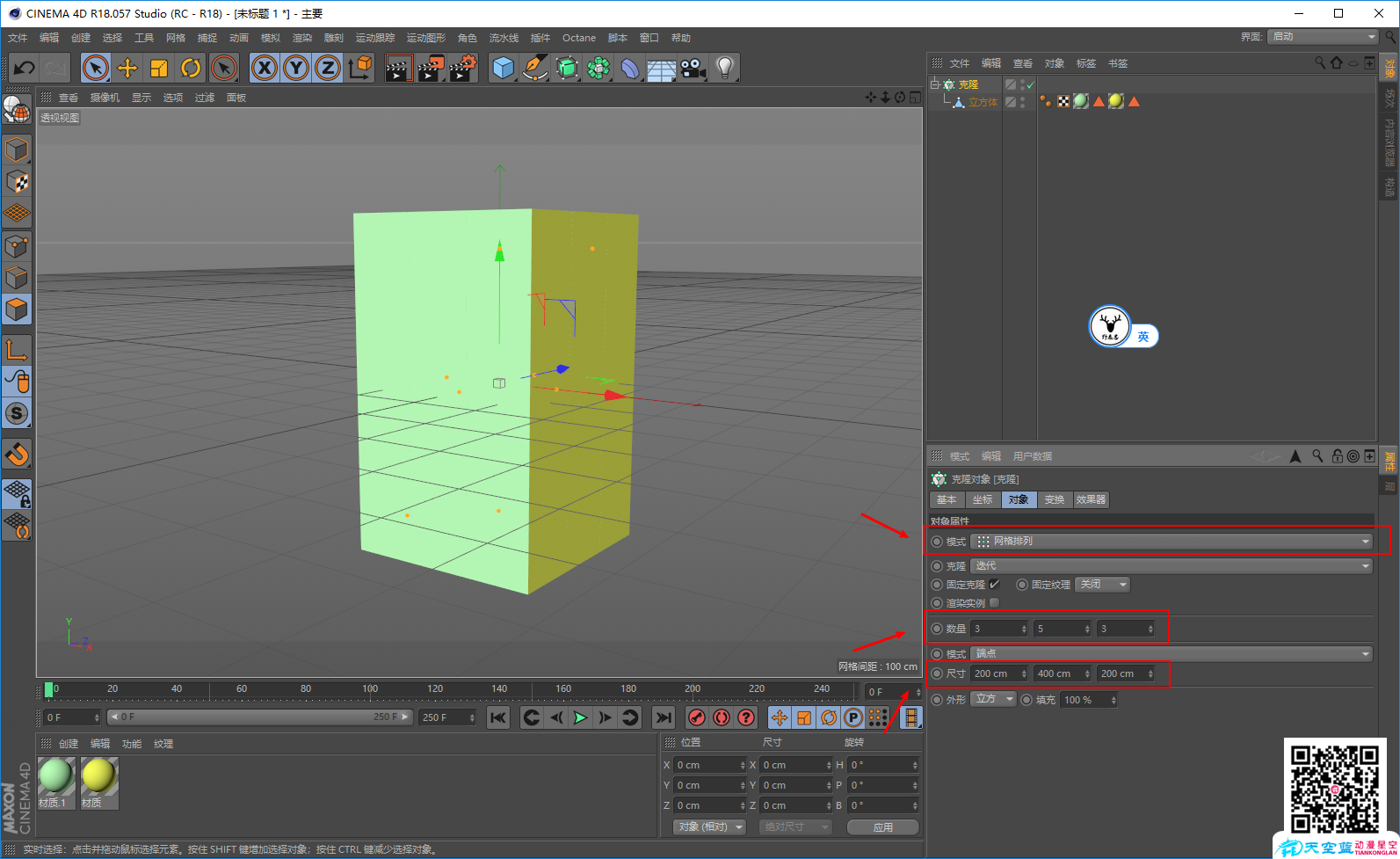1400x859 pixels.
Task: Select the 立方体 object in tree
Action: [x=983, y=102]
